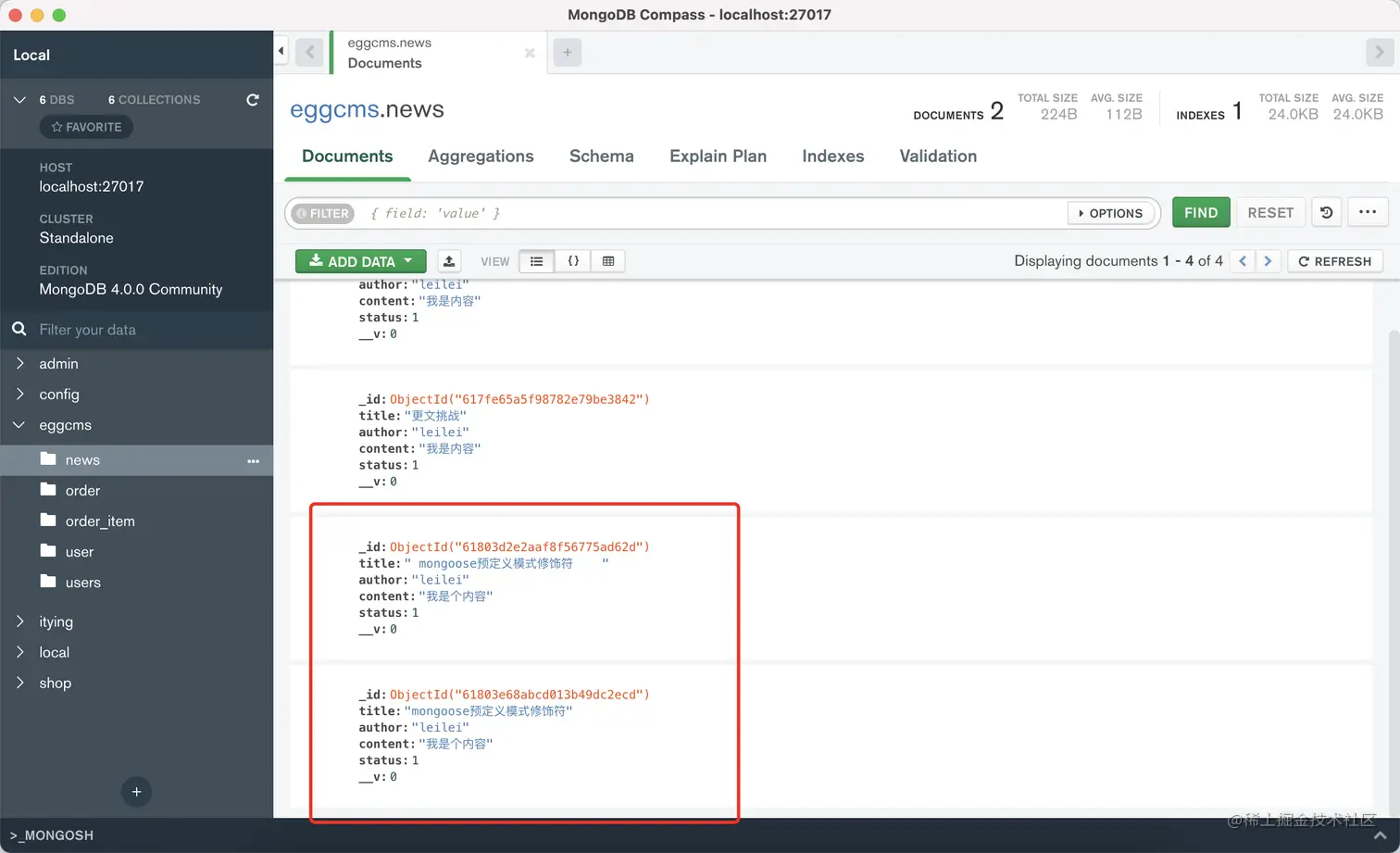Click the sidebar search magnifier icon
The height and width of the screenshot is (853, 1400).
click(x=19, y=329)
